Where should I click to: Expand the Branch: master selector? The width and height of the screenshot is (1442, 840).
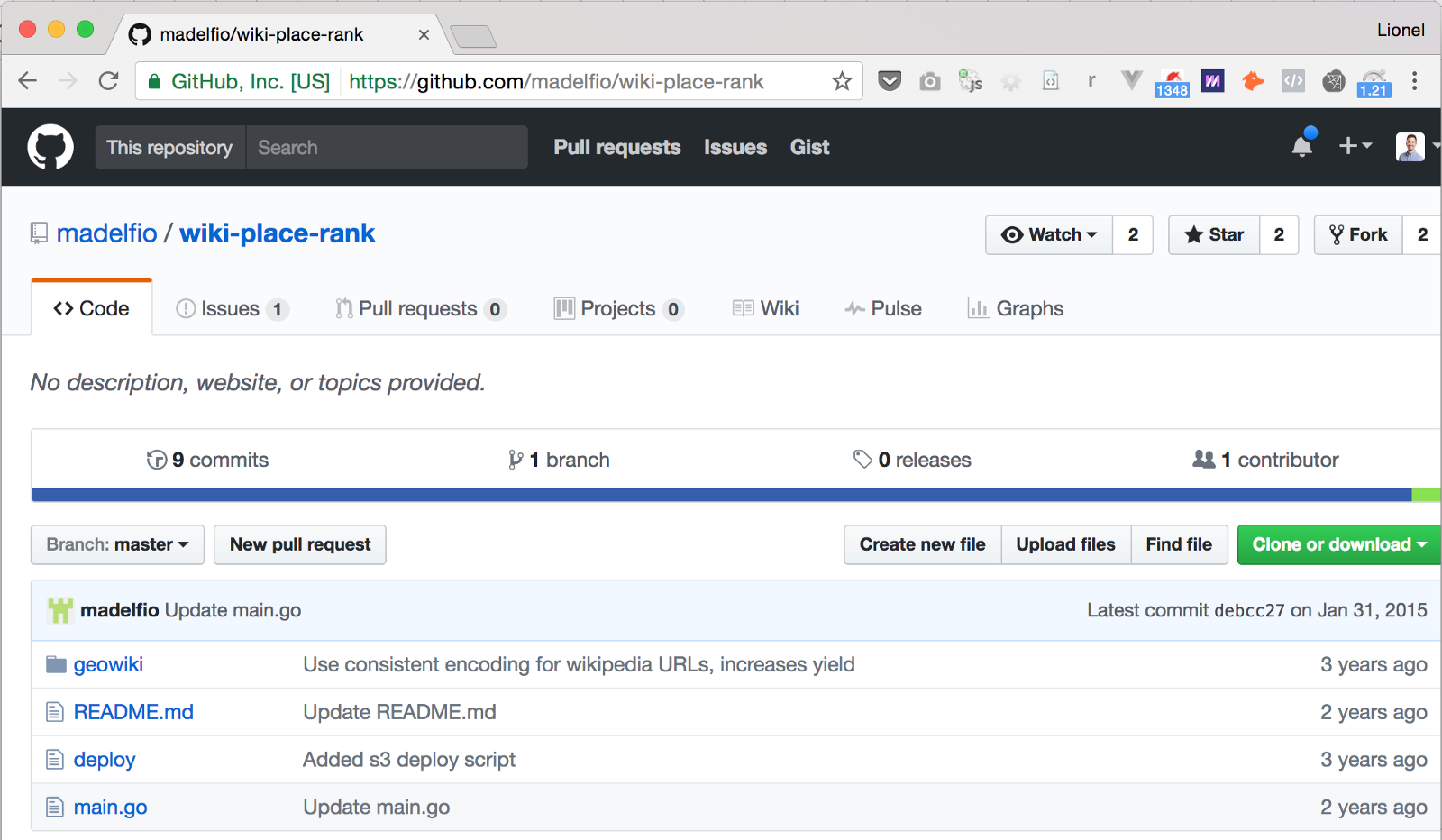pyautogui.click(x=117, y=544)
